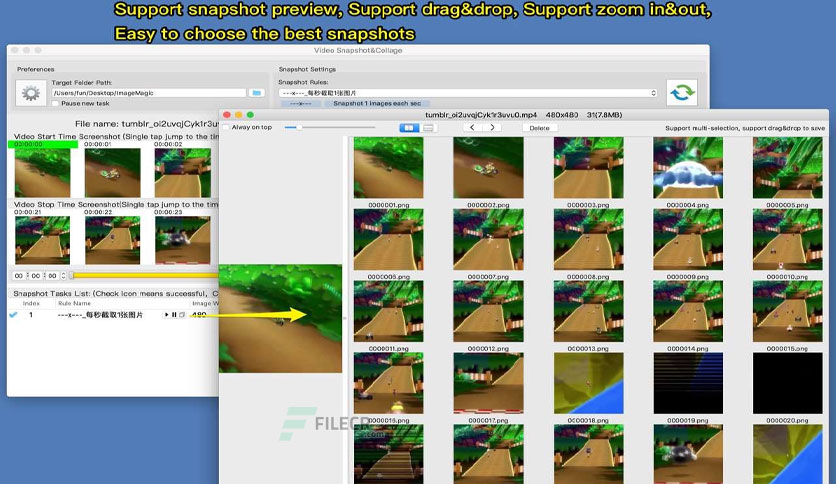The height and width of the screenshot is (484, 836).
Task: Click the seconds field of the time input
Action: tap(52, 276)
